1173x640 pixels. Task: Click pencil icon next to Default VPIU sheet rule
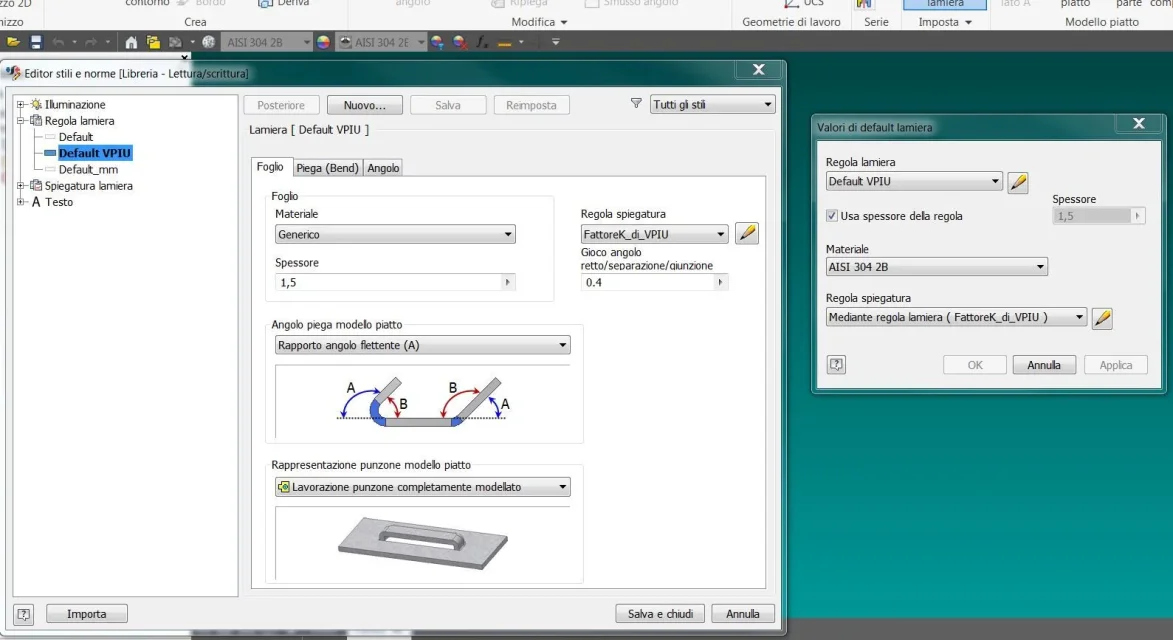point(1018,182)
